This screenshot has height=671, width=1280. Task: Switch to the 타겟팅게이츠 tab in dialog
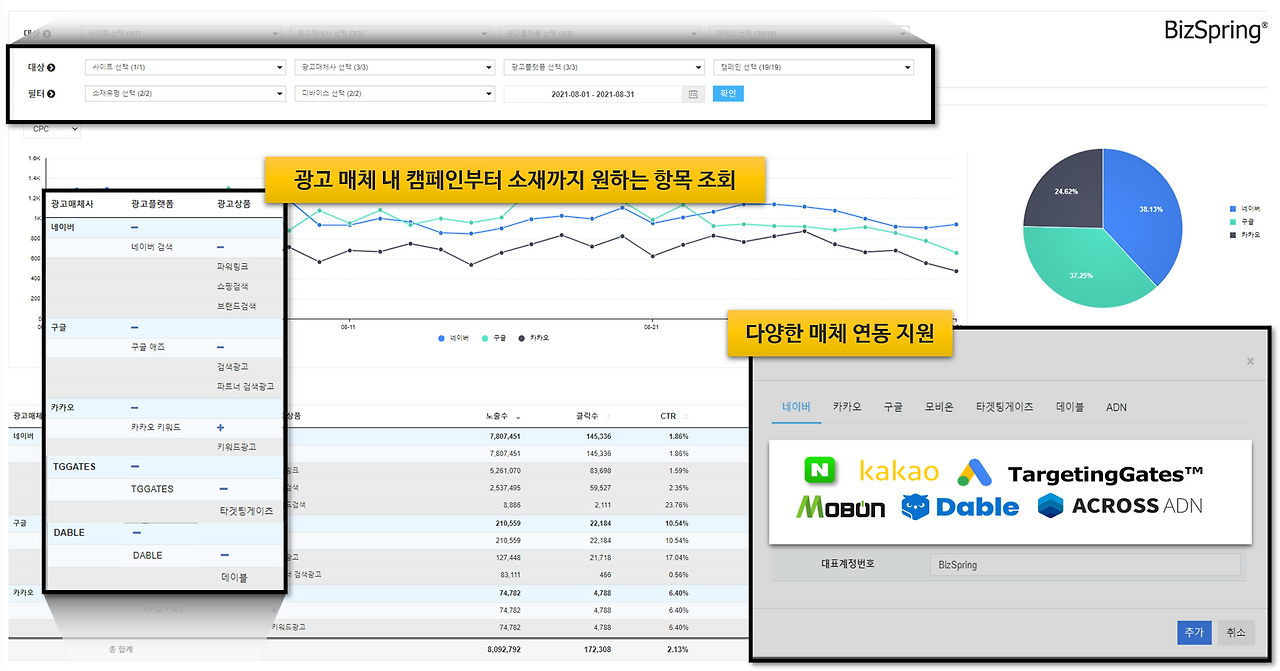1004,408
